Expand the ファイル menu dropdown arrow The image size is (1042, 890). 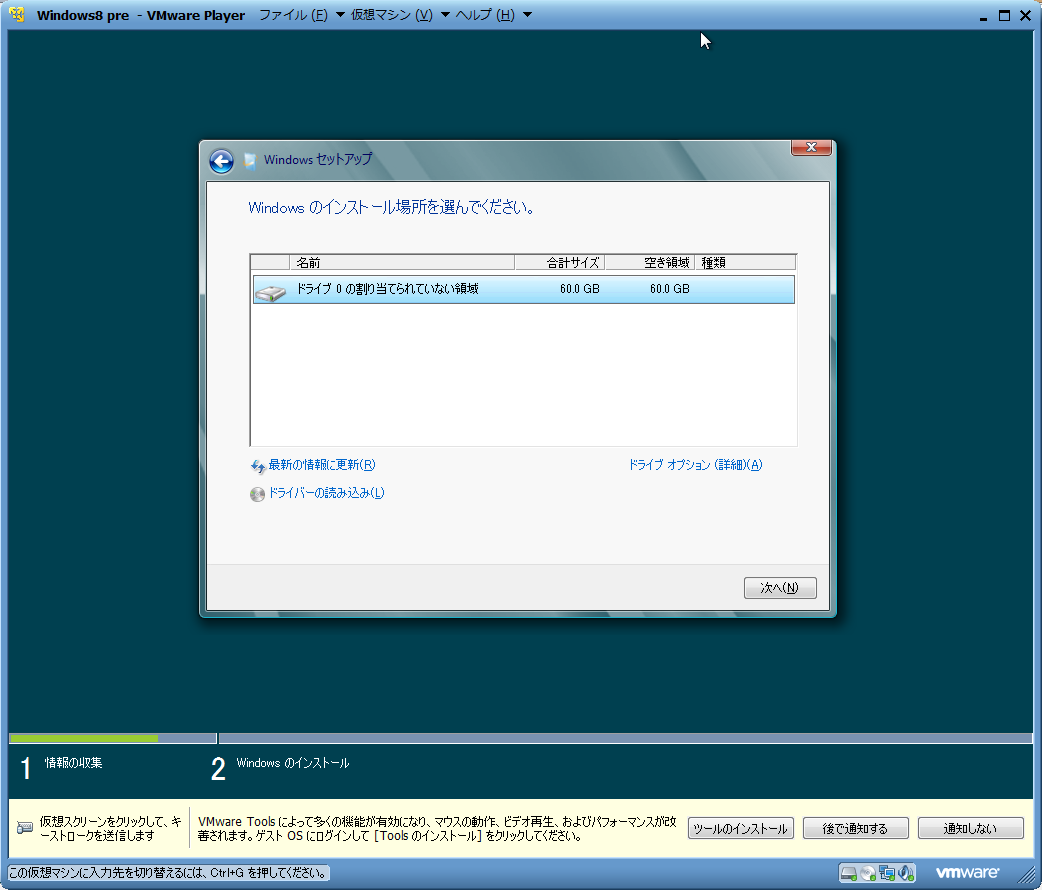tap(340, 15)
